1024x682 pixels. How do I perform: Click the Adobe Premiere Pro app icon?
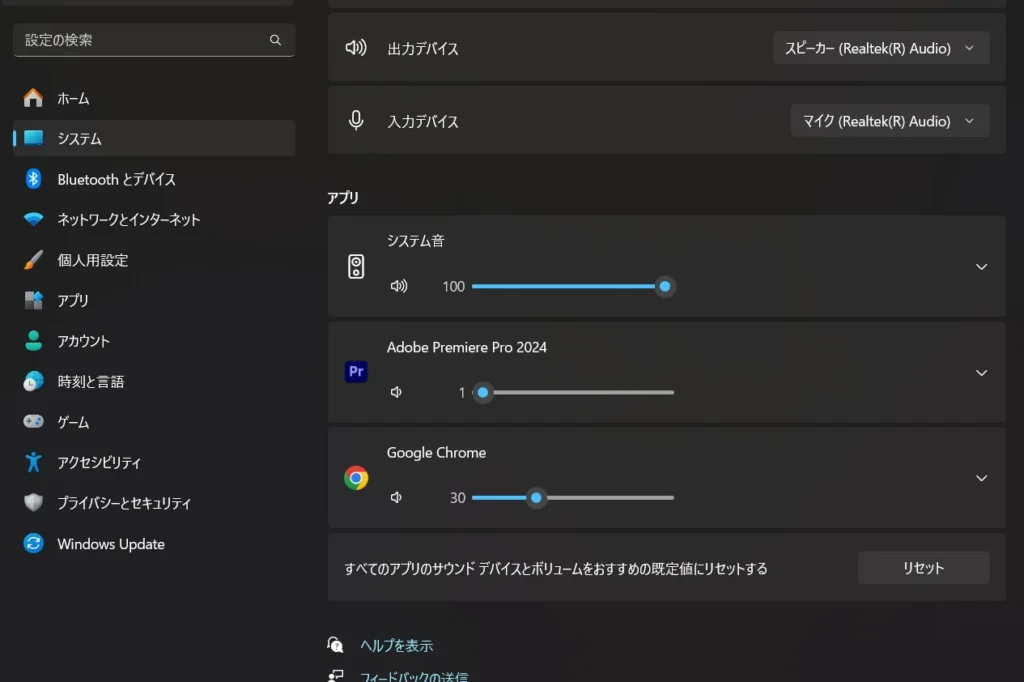[356, 372]
